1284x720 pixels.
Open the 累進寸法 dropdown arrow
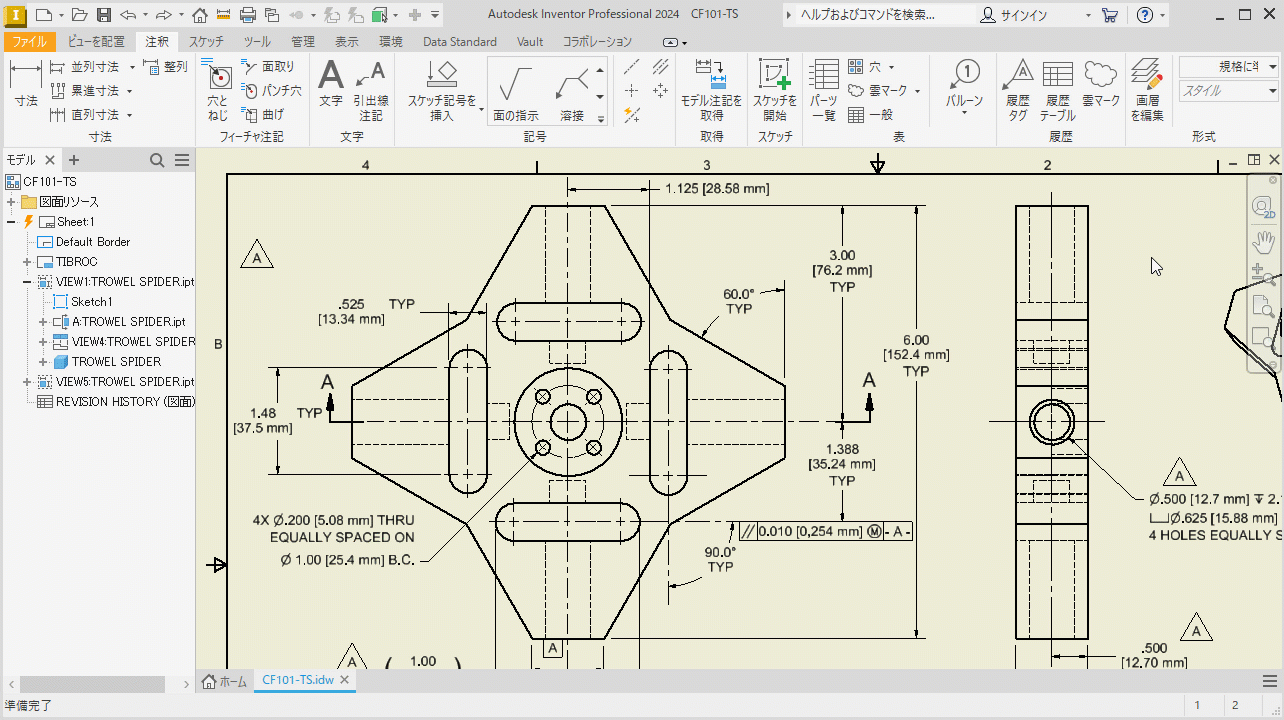click(x=129, y=91)
